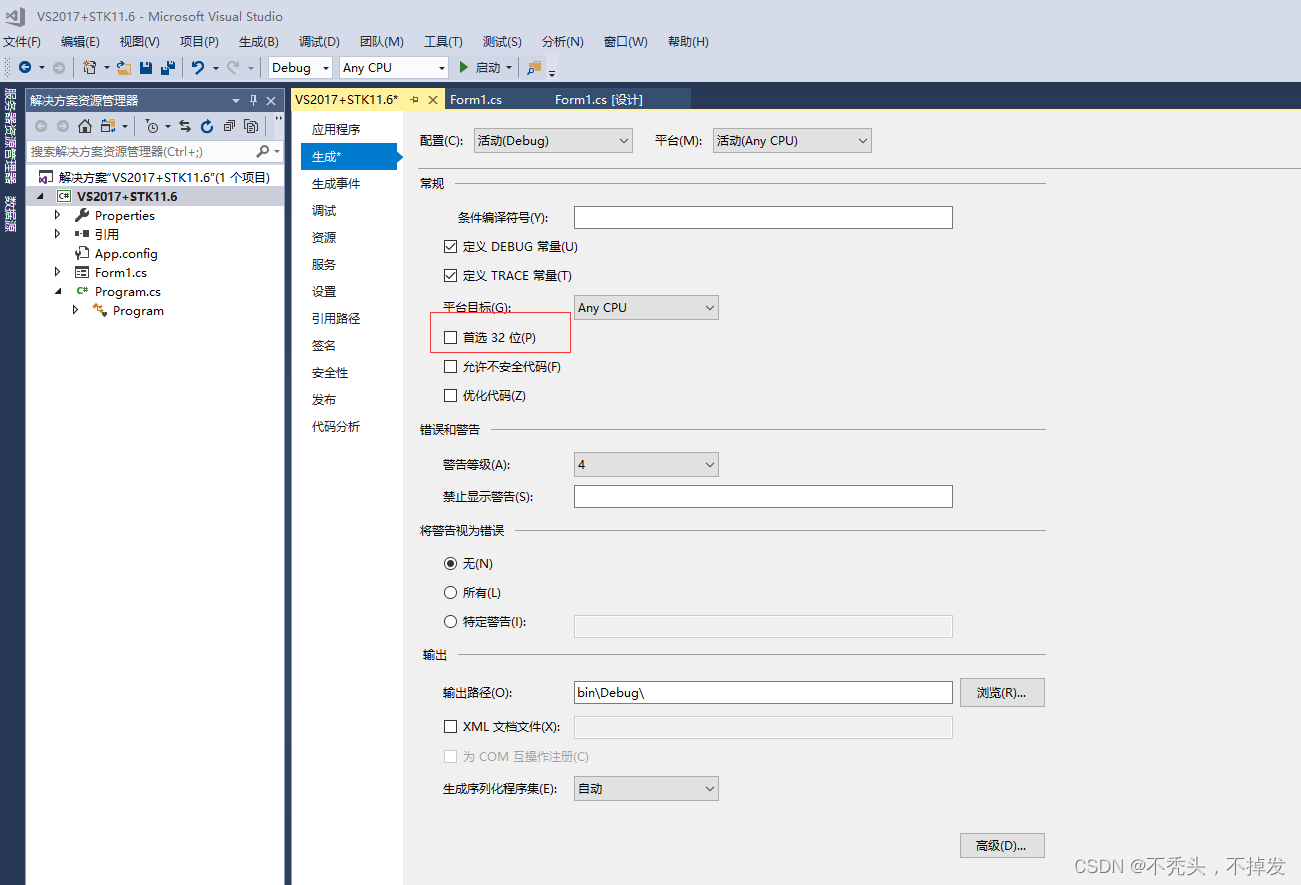Click the Refresh icon in Solution Explorer
This screenshot has width=1301, height=885.
tap(207, 126)
